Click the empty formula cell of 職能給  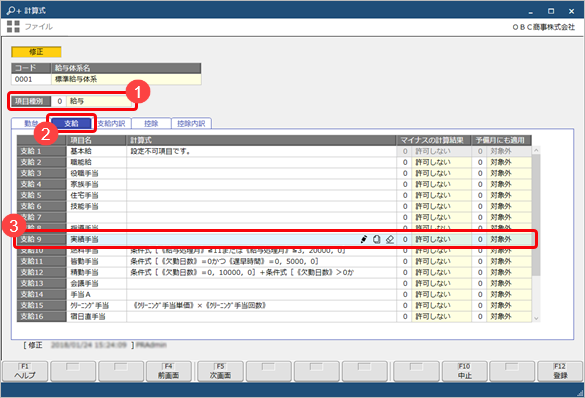pyautogui.click(x=261, y=162)
